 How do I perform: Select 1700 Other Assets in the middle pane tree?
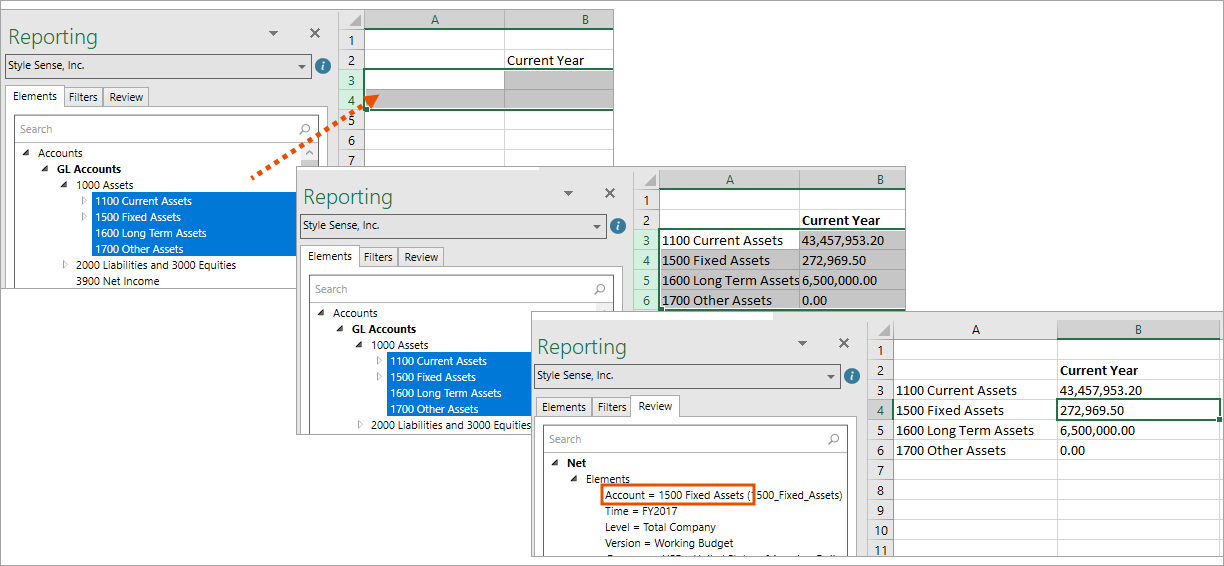(434, 409)
